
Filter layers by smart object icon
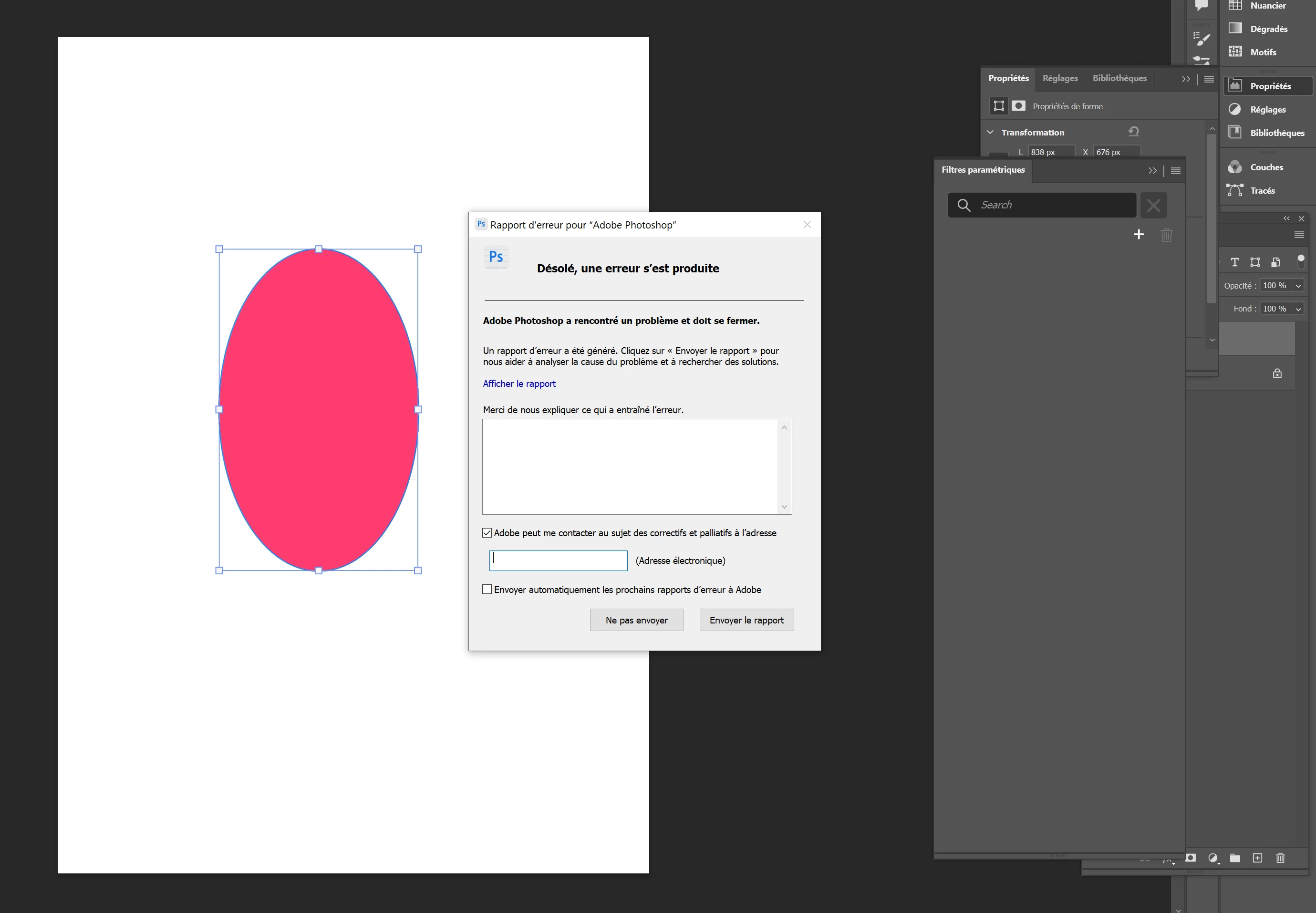(x=1275, y=262)
